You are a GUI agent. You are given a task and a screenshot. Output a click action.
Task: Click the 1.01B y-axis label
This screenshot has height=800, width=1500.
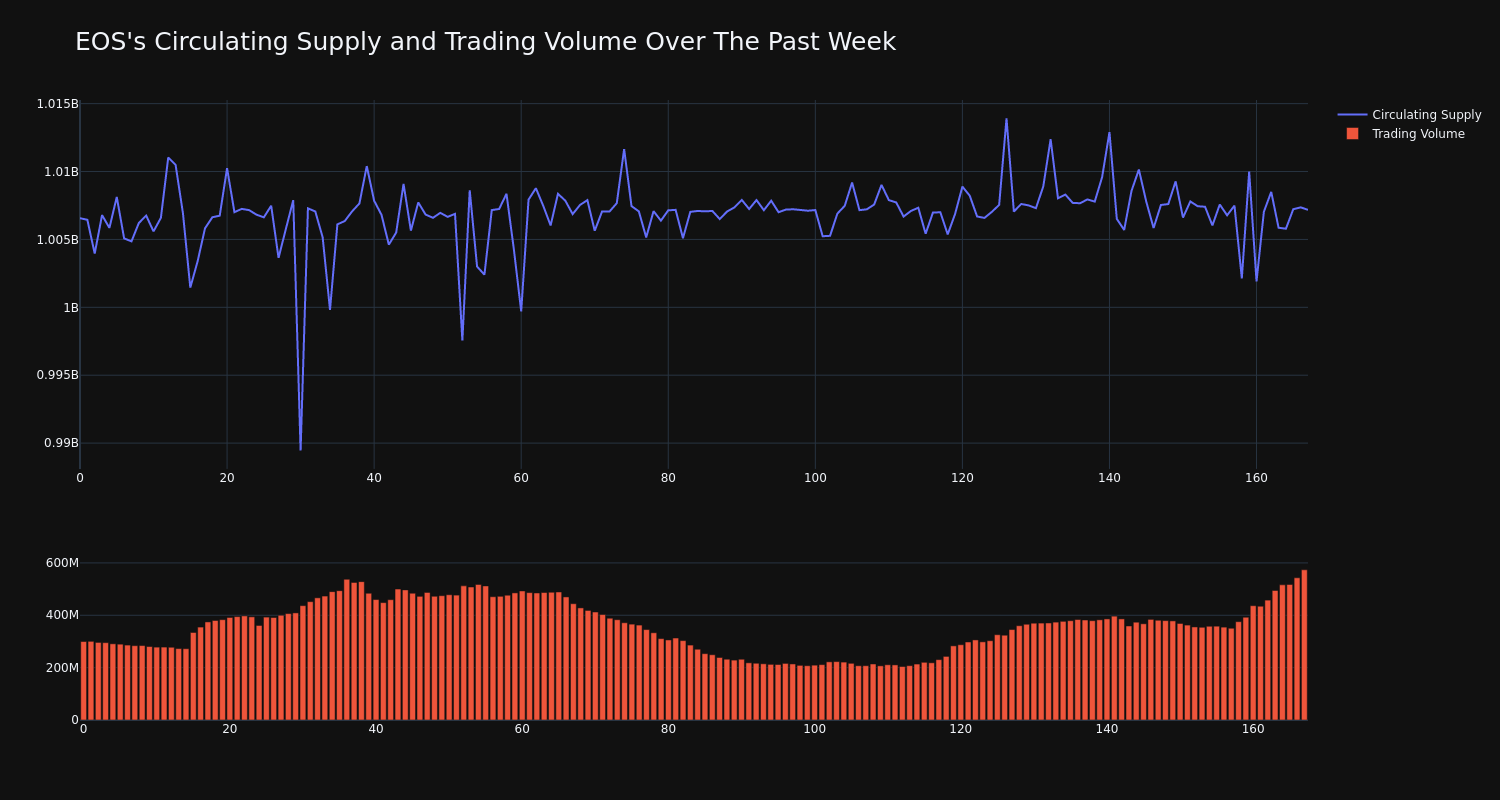(60, 172)
